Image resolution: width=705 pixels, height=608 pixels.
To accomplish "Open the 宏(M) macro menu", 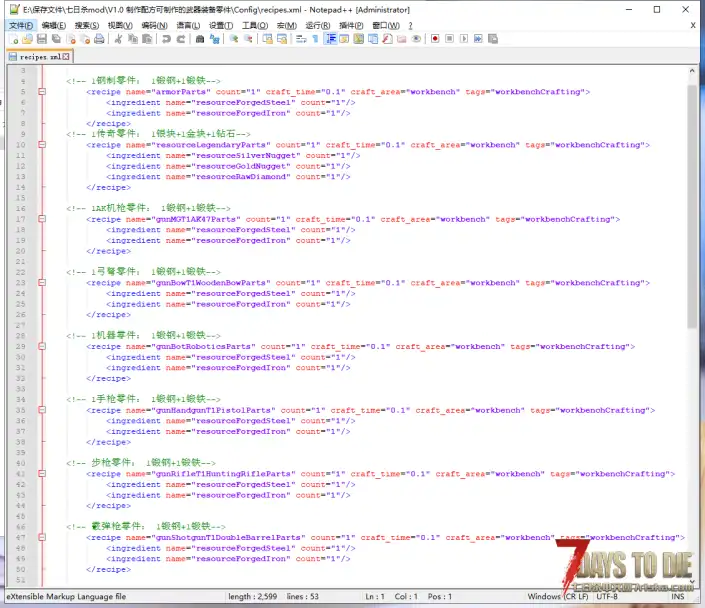I will [286, 26].
